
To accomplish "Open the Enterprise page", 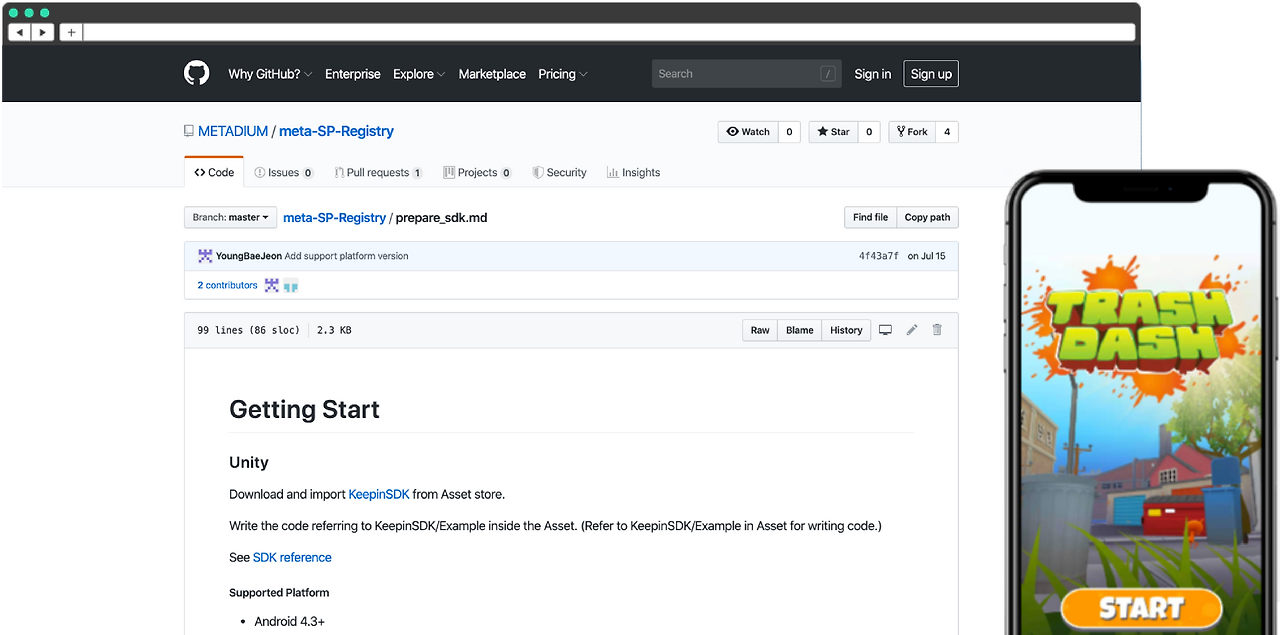I will [x=353, y=74].
